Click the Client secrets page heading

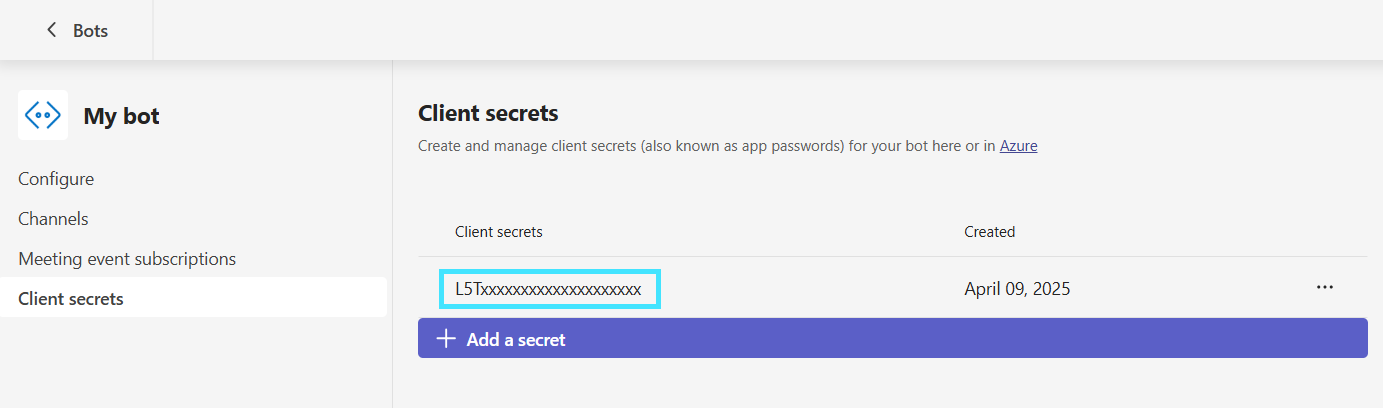coord(488,113)
